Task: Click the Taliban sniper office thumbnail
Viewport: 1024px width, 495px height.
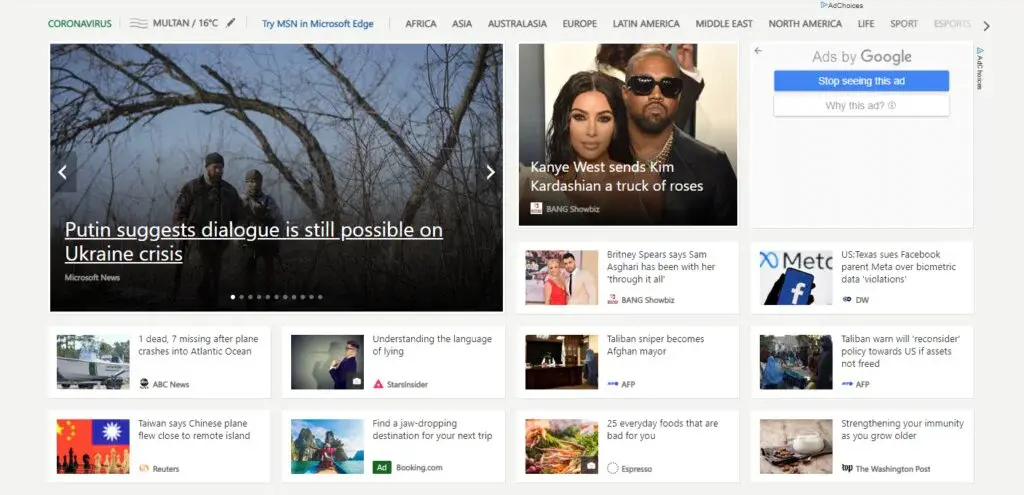Action: point(562,362)
